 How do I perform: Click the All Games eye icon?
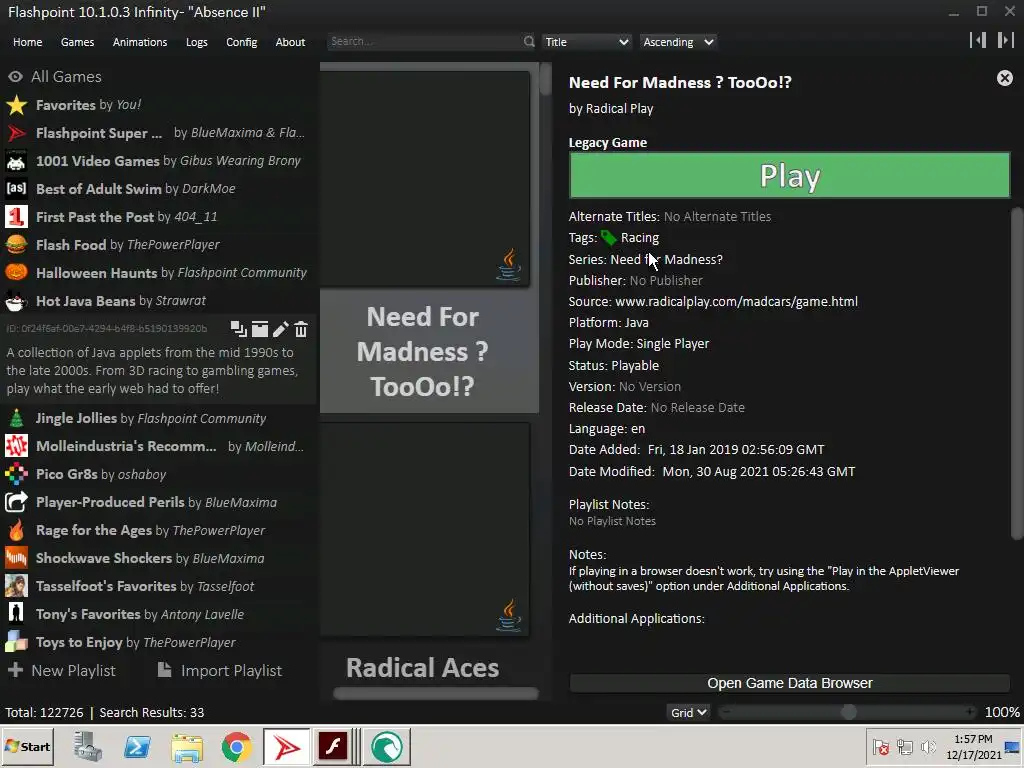coord(16,77)
